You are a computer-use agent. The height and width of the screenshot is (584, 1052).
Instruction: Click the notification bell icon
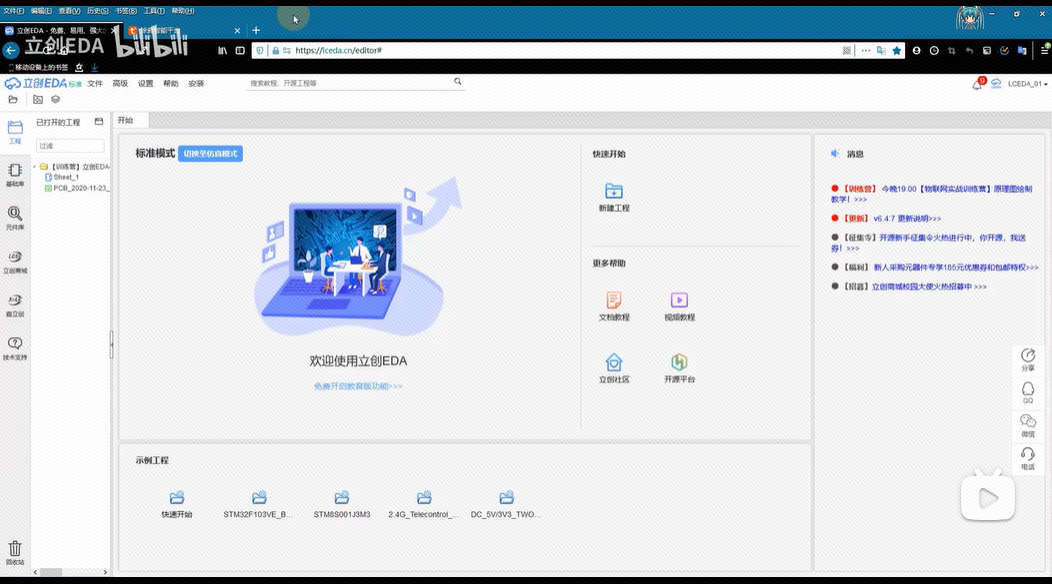click(x=977, y=84)
